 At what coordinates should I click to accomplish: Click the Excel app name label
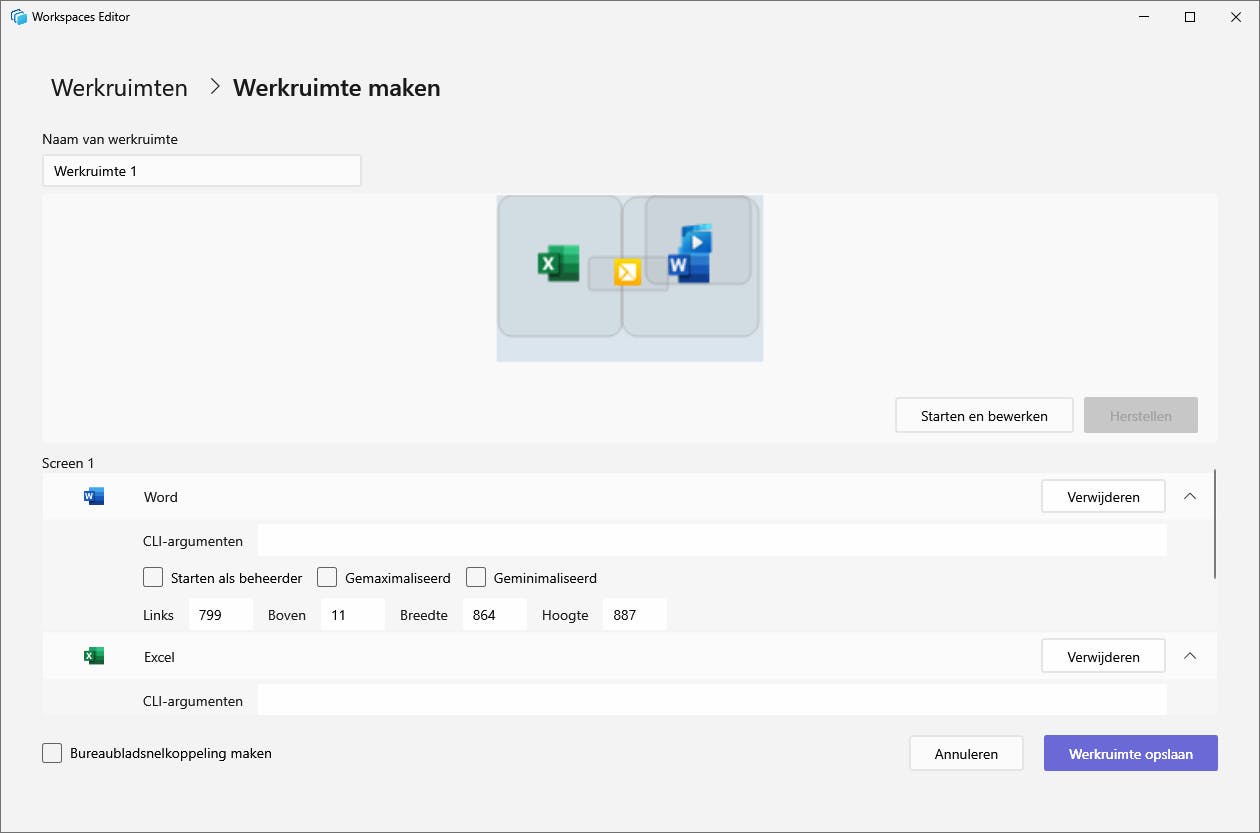click(160, 657)
